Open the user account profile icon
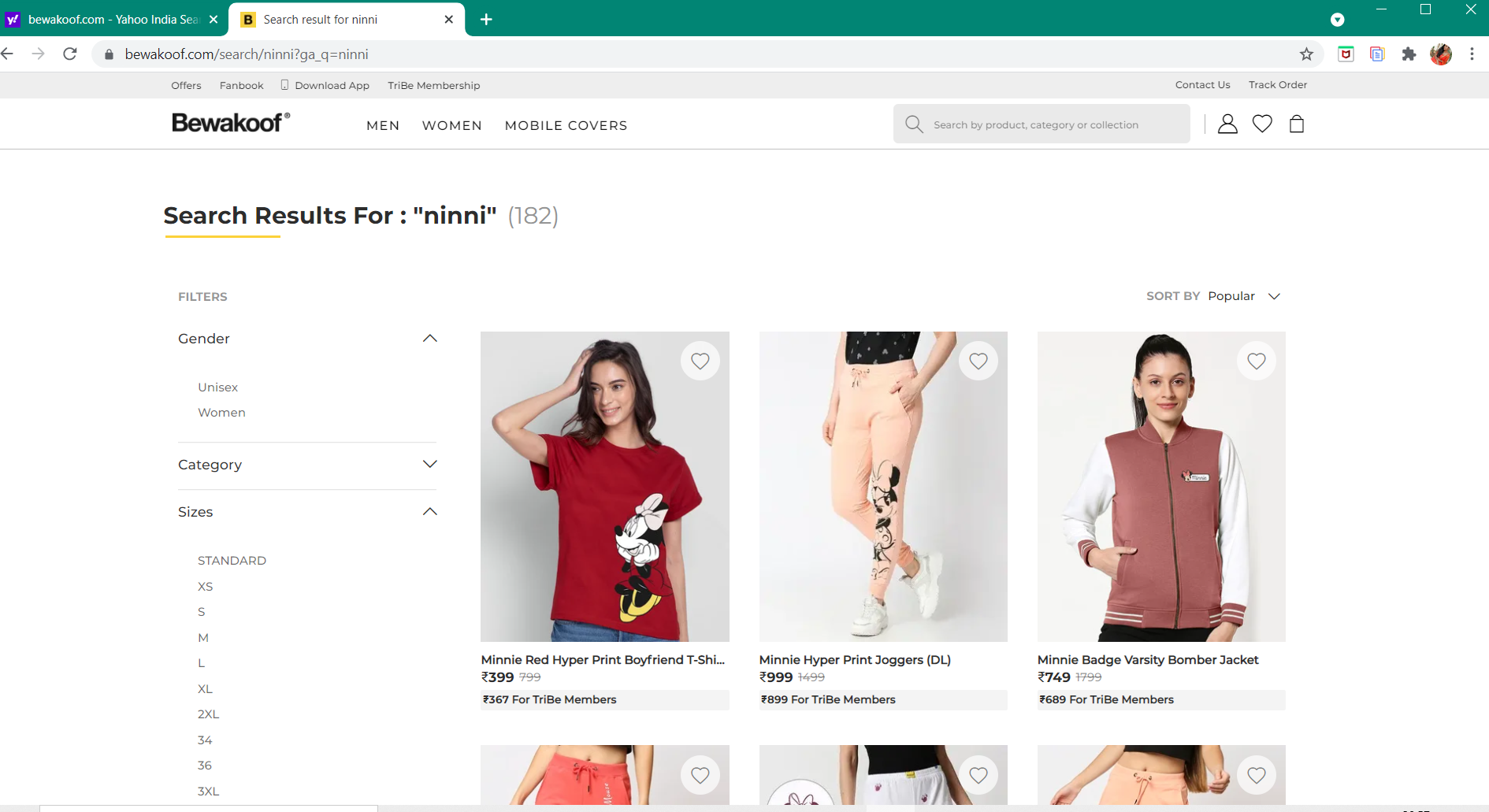Image resolution: width=1489 pixels, height=812 pixels. [1227, 124]
